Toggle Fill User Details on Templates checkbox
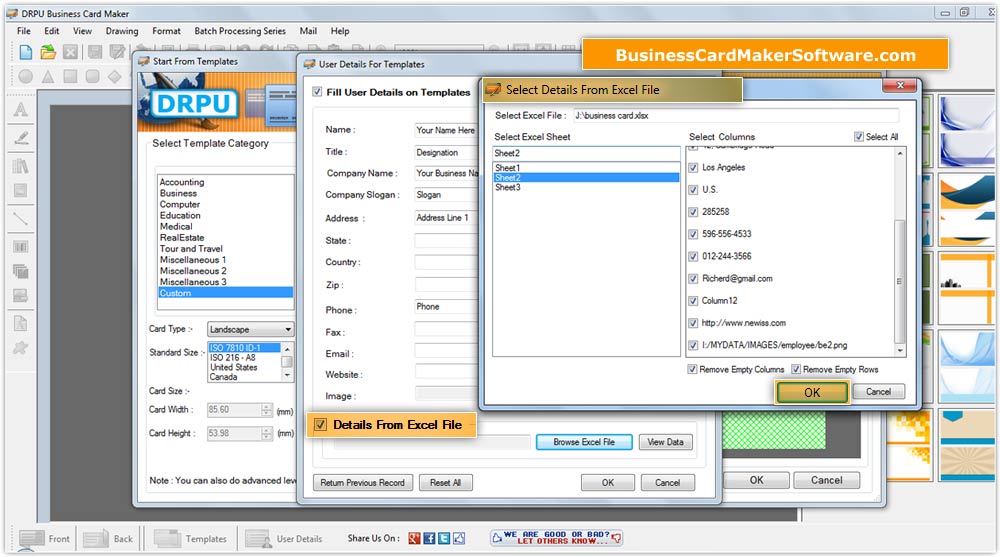This screenshot has height=557, width=1000. (x=317, y=92)
